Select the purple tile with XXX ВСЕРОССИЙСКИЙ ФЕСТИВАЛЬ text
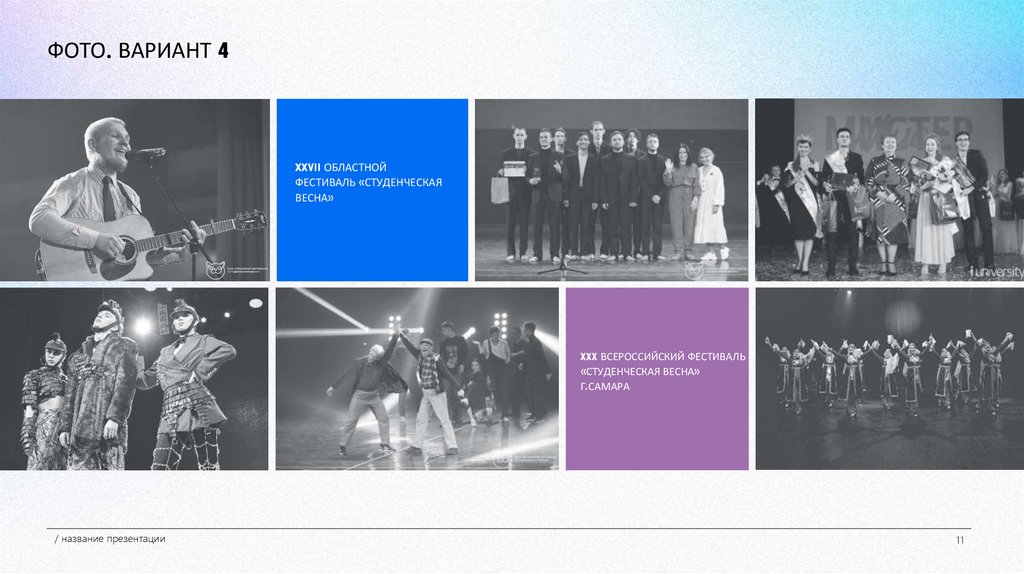 point(657,379)
